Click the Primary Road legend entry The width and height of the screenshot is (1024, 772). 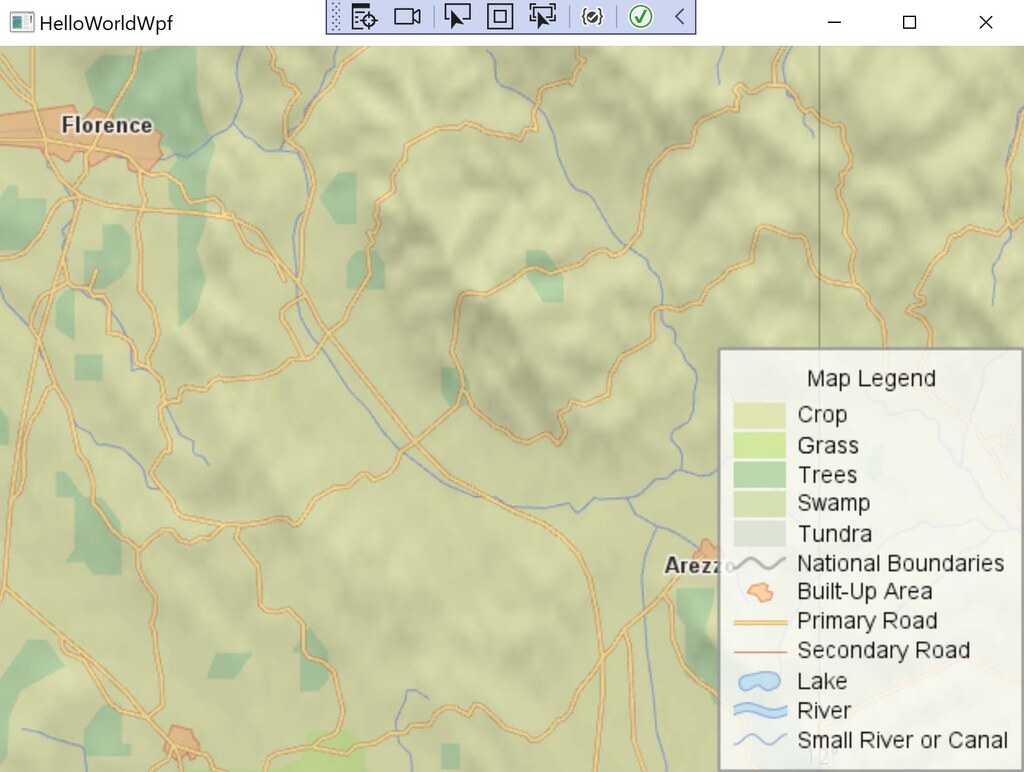pyautogui.click(x=866, y=621)
